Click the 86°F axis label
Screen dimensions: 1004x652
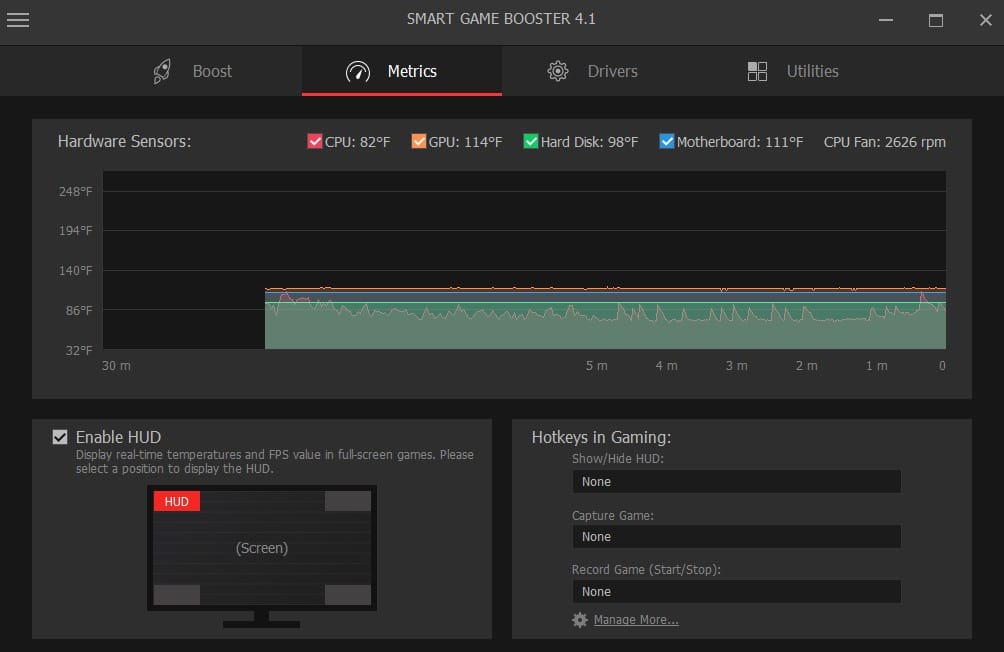tap(79, 311)
